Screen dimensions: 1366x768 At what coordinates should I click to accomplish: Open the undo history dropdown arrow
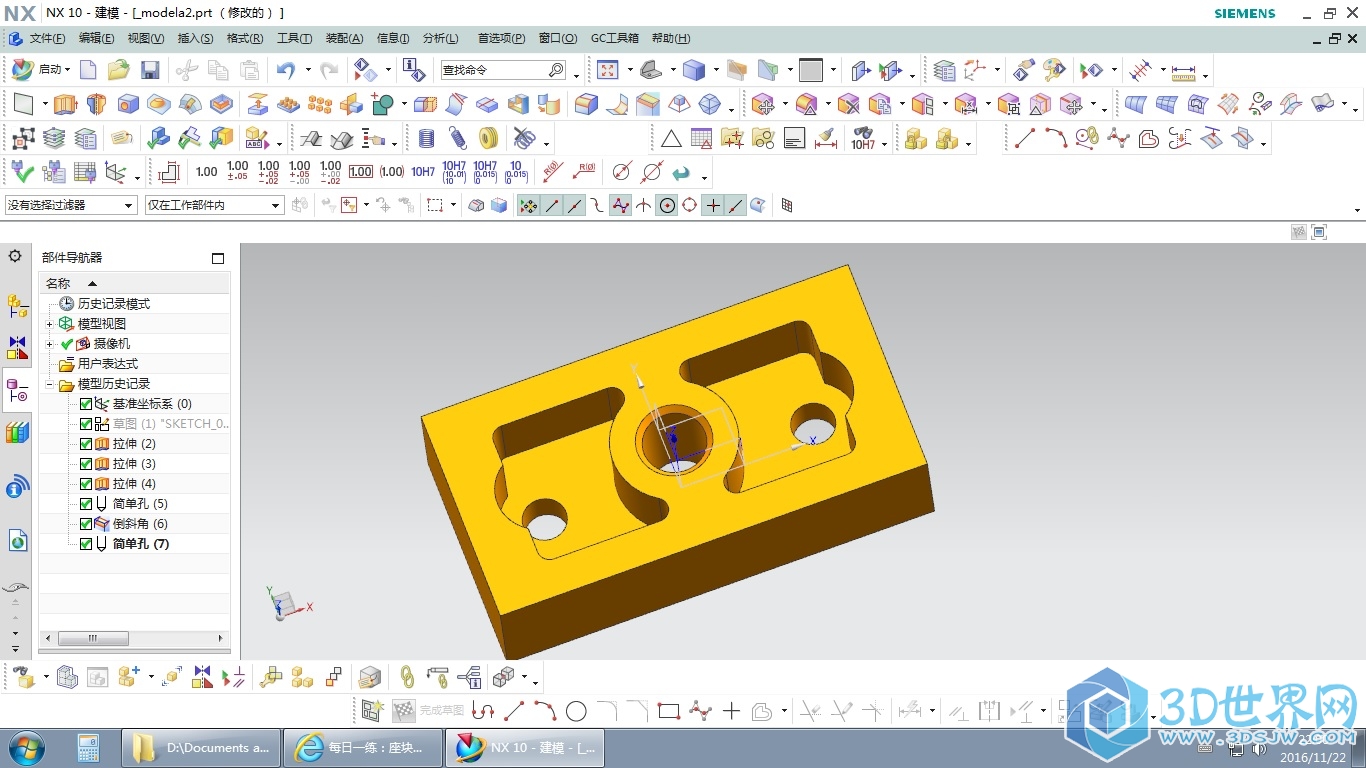point(307,70)
